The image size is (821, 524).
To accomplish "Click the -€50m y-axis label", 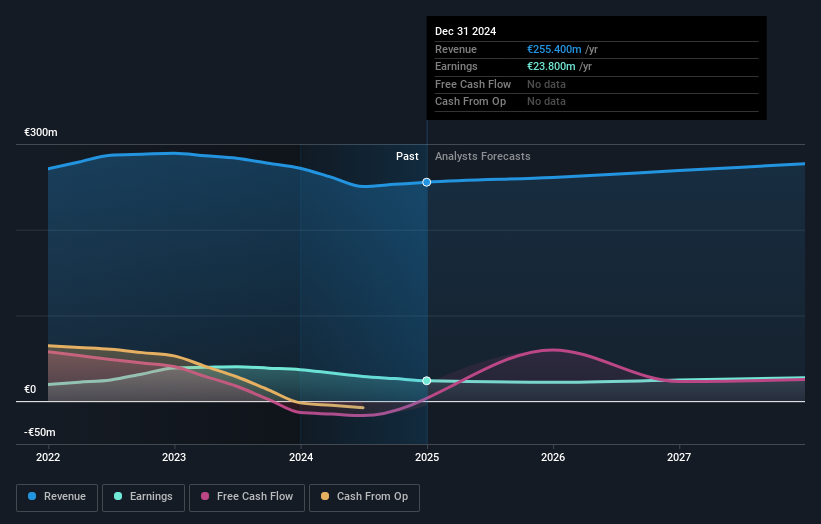I will (x=40, y=432).
